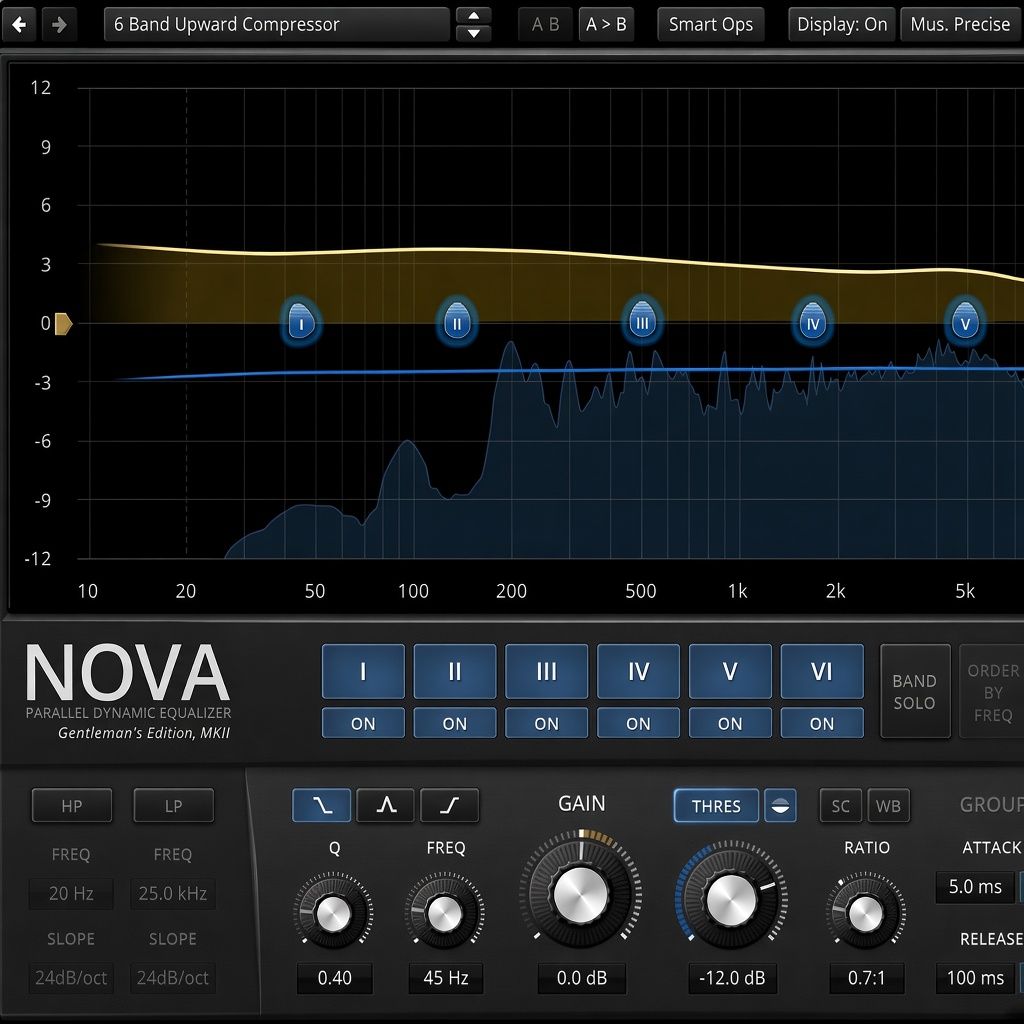Select band I node on the graph
This screenshot has width=1024, height=1024.
(301, 321)
